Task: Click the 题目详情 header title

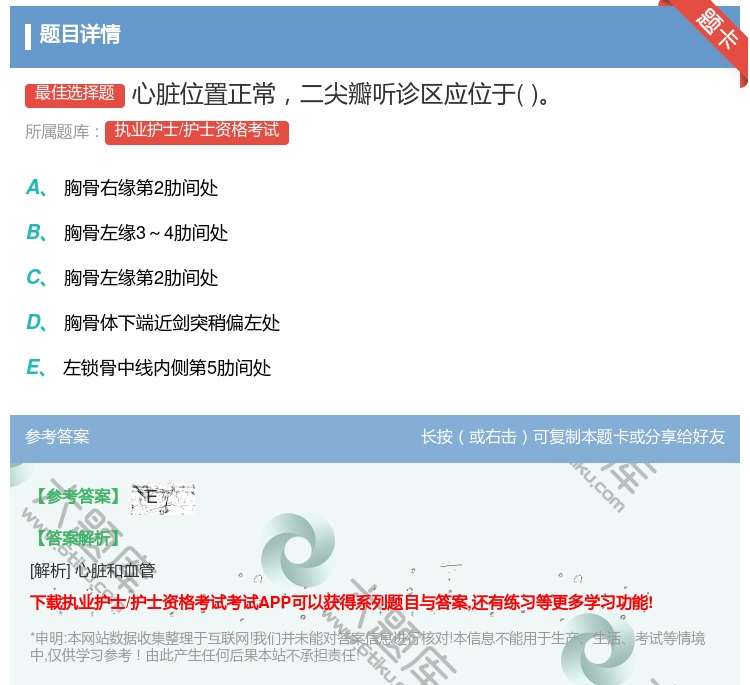Action: [80, 34]
